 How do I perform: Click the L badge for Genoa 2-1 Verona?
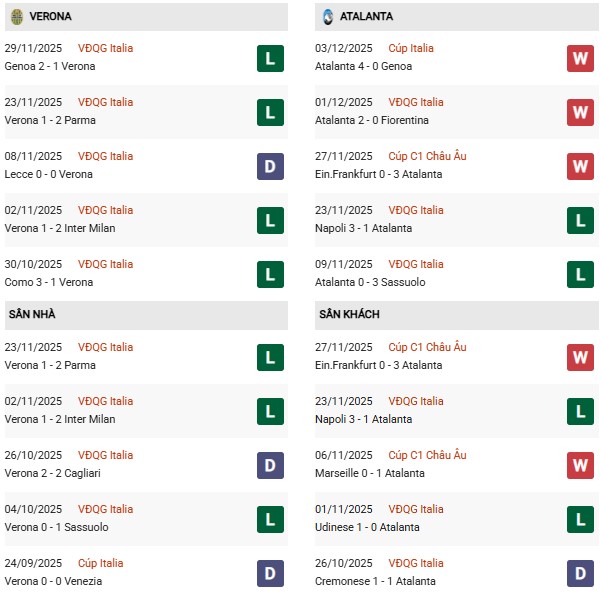270,59
